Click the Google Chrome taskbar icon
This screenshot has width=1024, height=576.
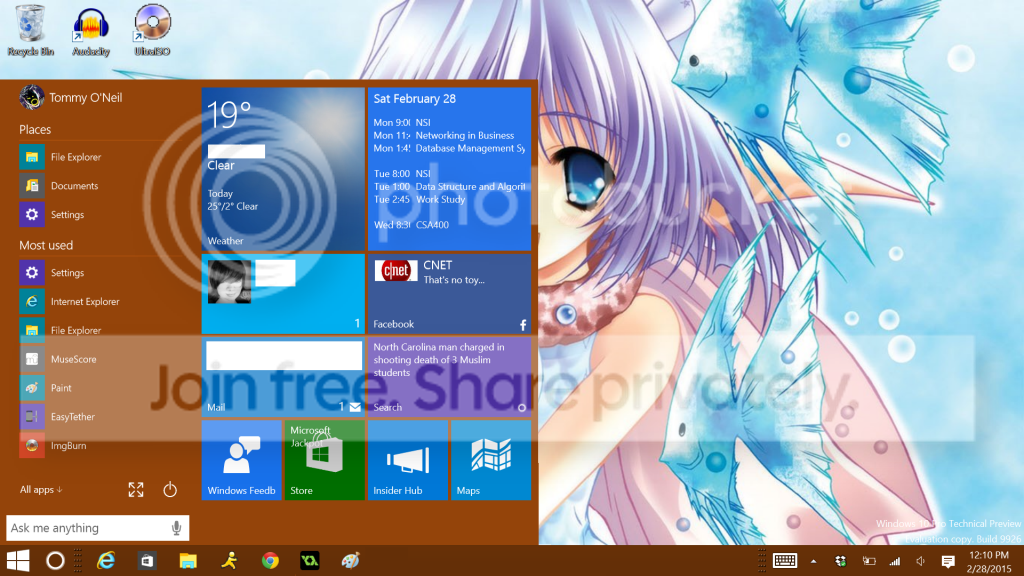(269, 561)
